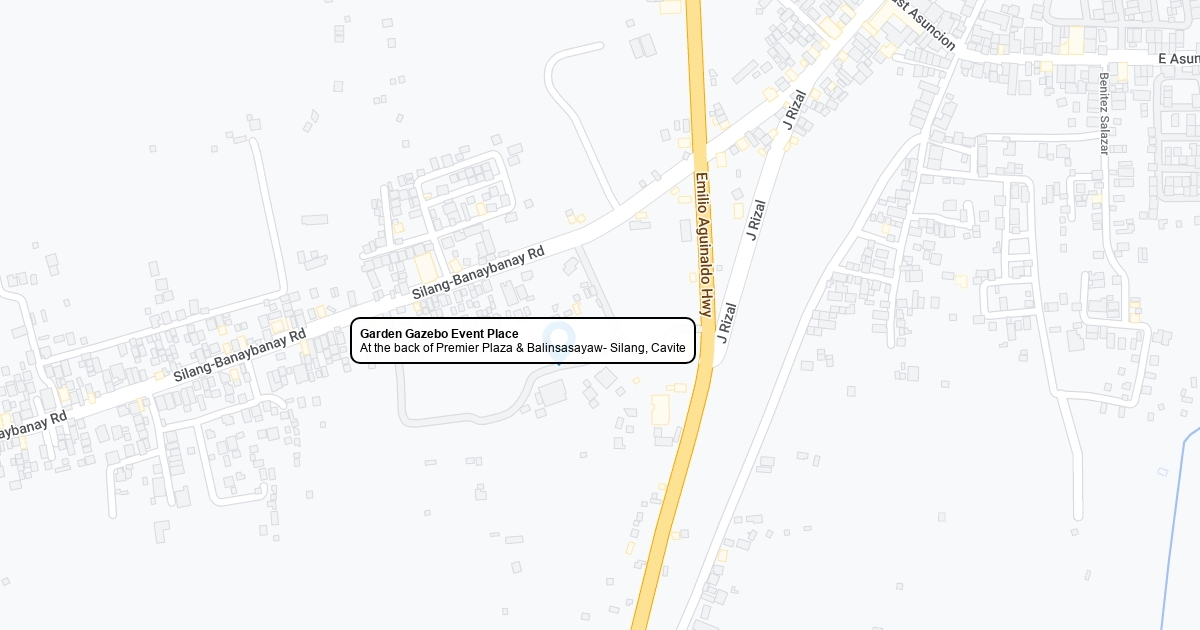The image size is (1200, 630).
Task: Click the Silang-Banaybanay Rd label near the highway
Action: tap(478, 273)
